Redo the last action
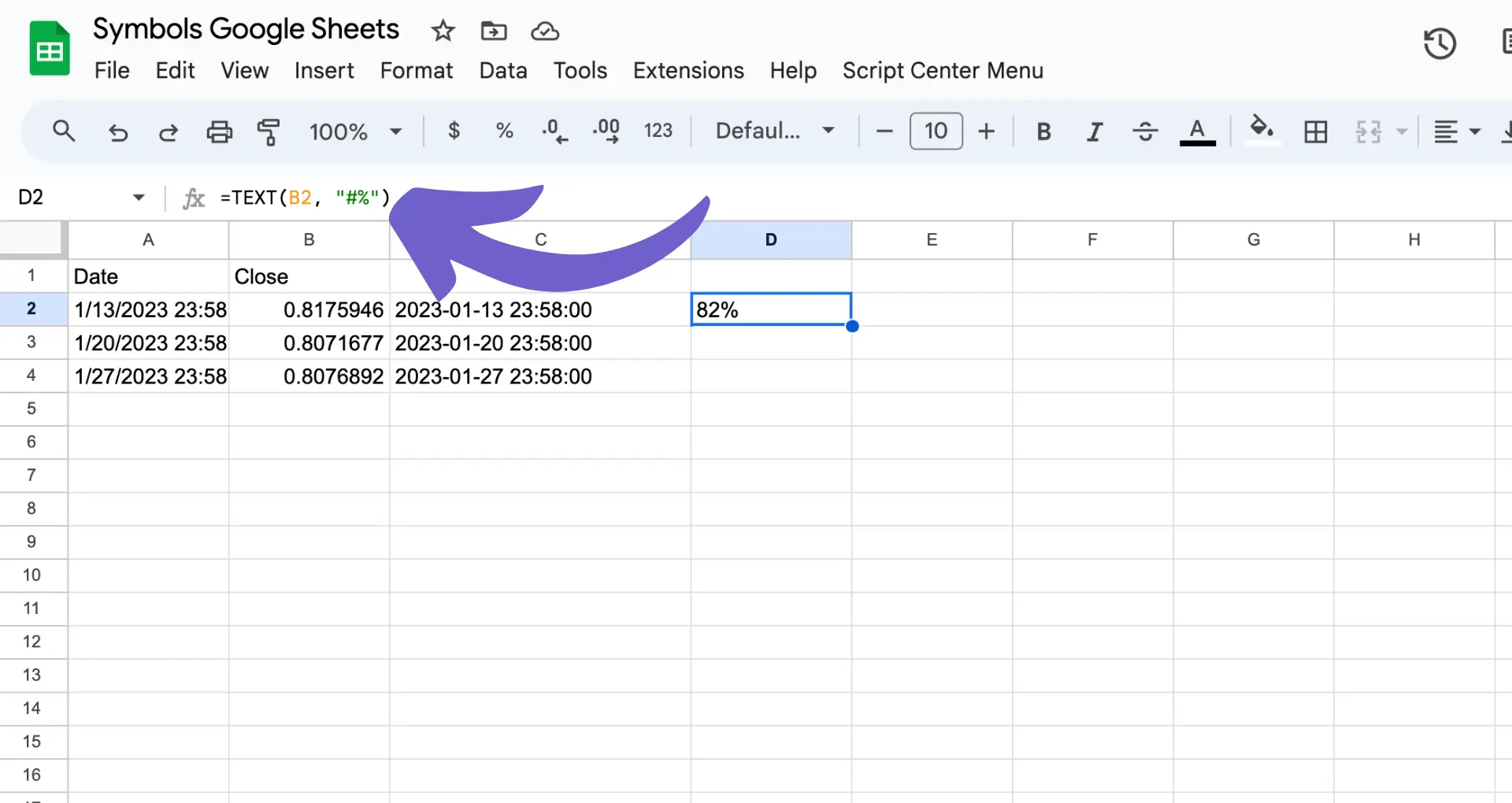The image size is (1512, 803). tap(168, 131)
